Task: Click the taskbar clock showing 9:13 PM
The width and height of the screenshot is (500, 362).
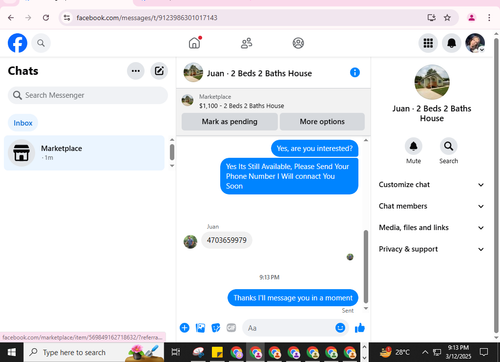Action: (458, 352)
